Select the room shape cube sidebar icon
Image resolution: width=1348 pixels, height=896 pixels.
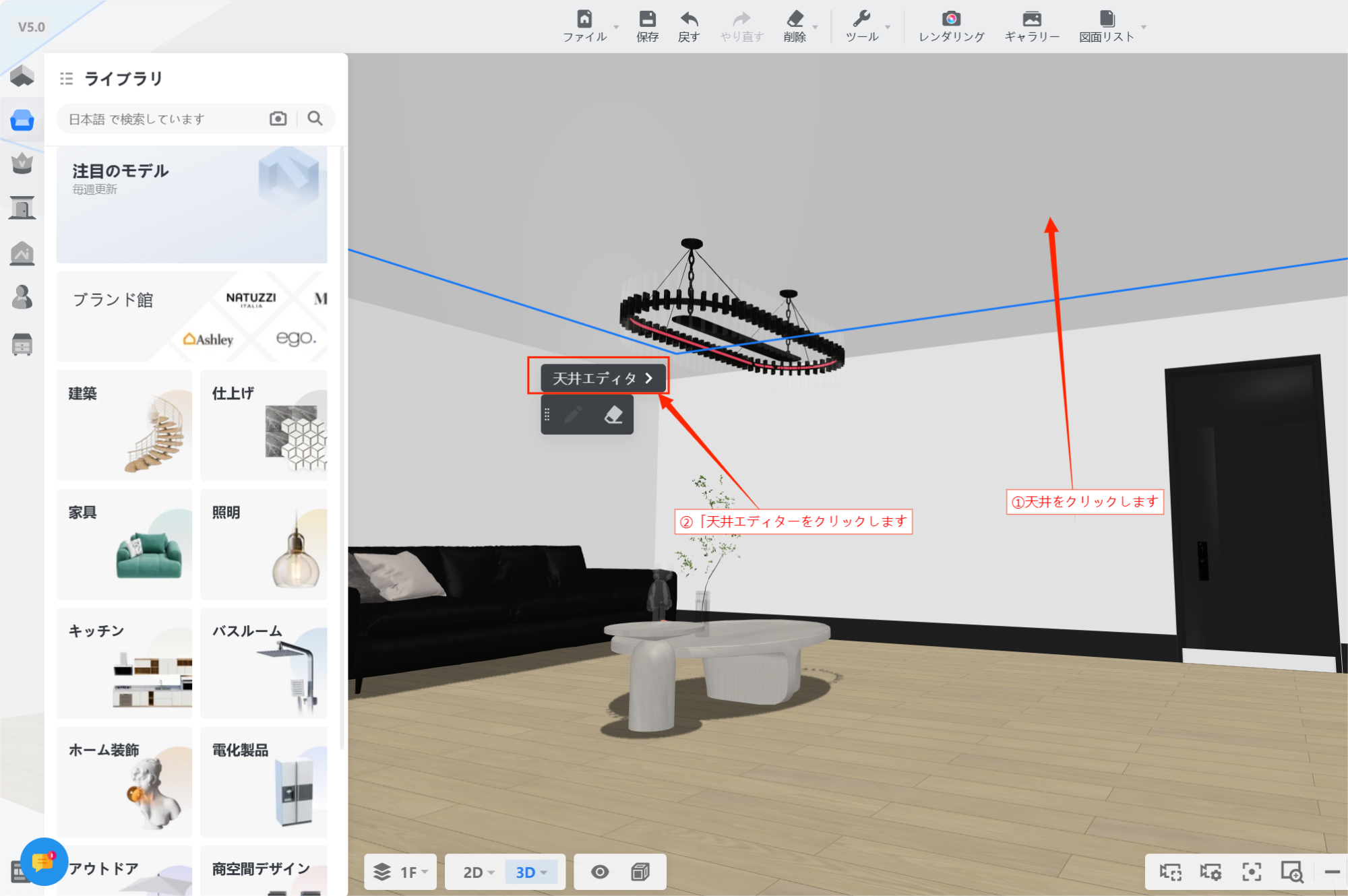22,75
